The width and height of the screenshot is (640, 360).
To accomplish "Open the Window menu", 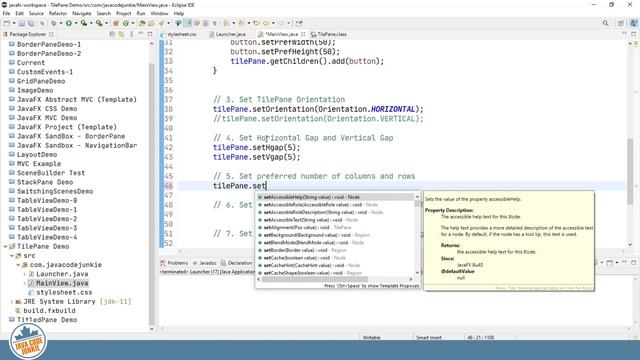I will pyautogui.click(x=159, y=13).
